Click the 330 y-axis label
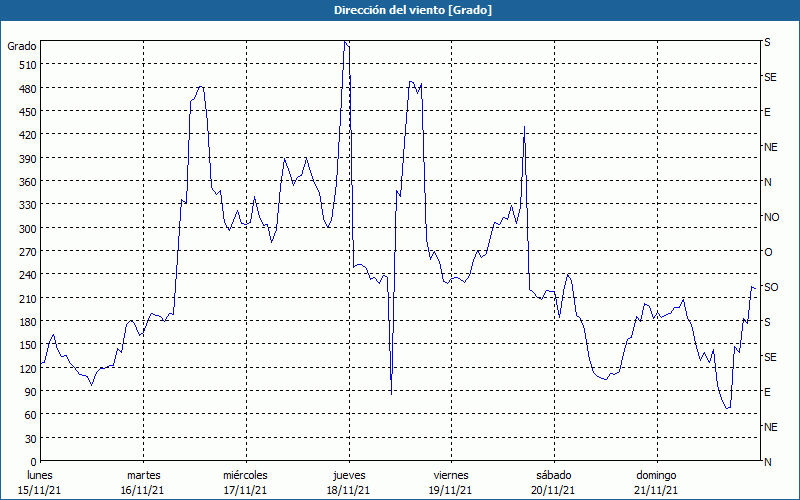 28,205
